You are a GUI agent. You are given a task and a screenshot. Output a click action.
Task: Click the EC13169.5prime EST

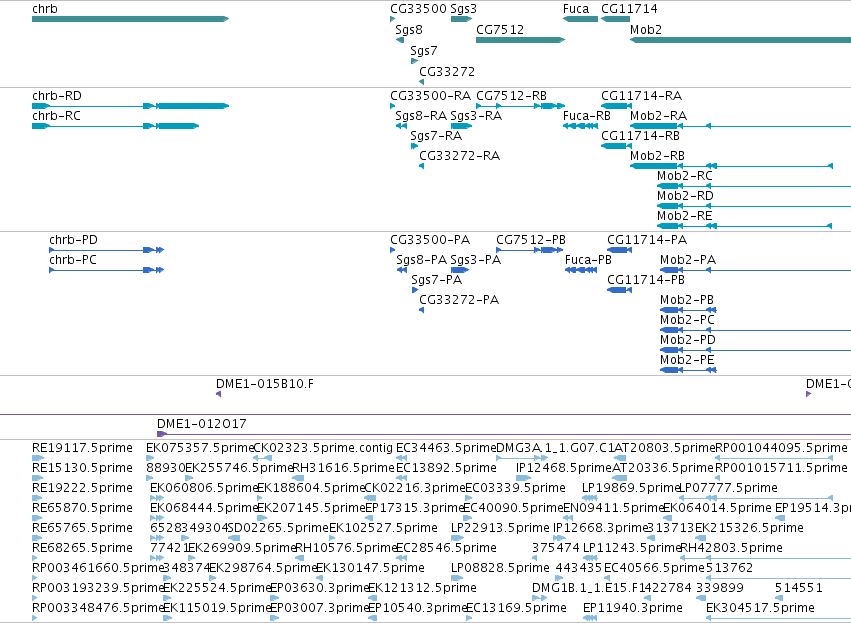[468, 618]
